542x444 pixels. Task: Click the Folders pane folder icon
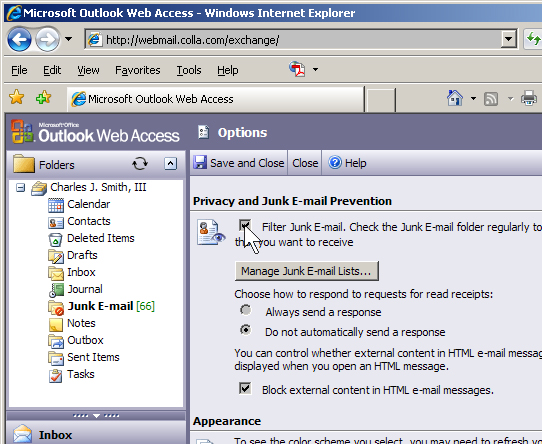[24, 164]
